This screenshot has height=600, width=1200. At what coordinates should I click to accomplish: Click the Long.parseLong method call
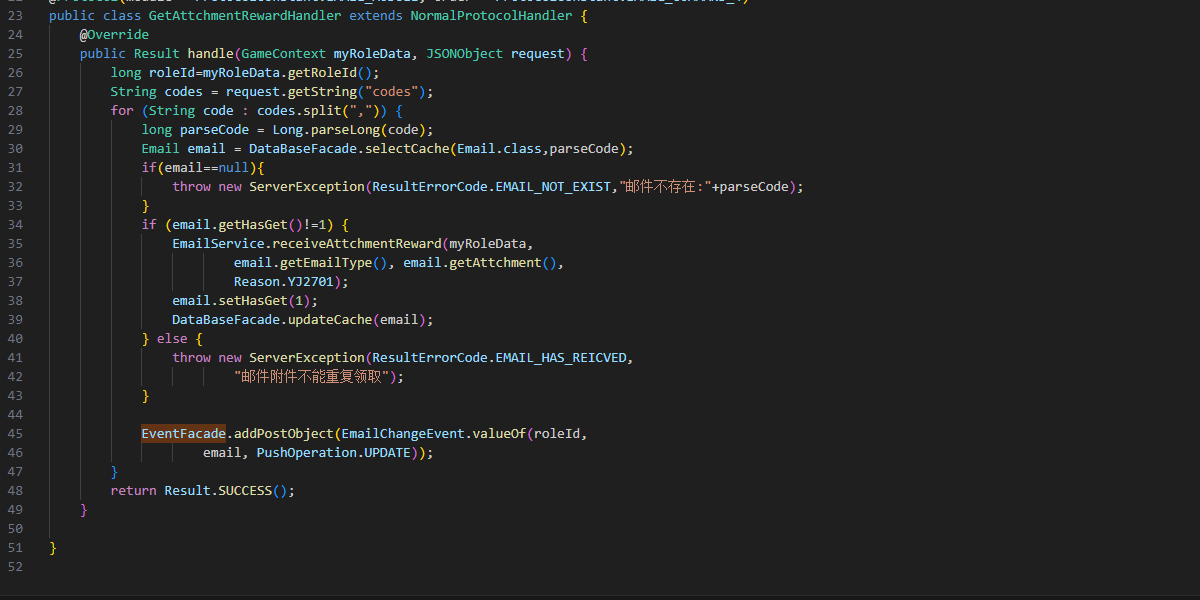[x=330, y=130]
